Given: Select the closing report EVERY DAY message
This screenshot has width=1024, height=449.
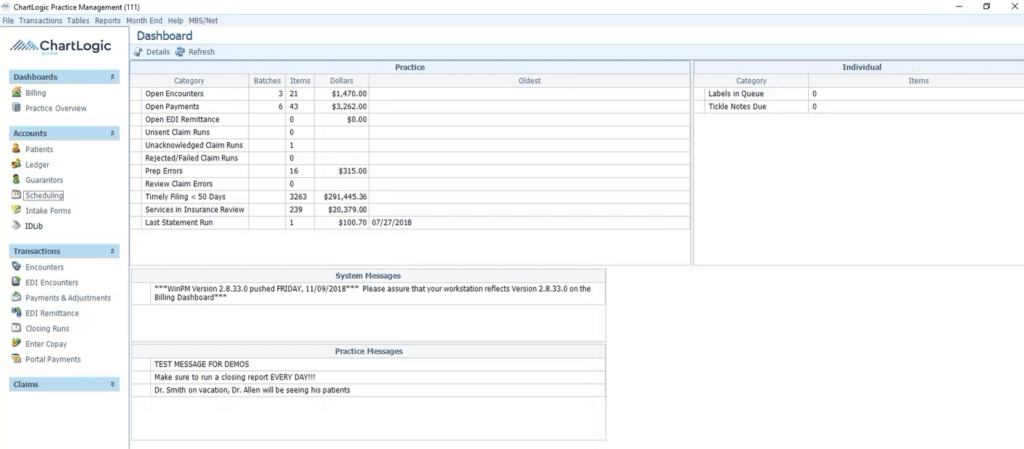Looking at the screenshot, I should tap(368, 377).
